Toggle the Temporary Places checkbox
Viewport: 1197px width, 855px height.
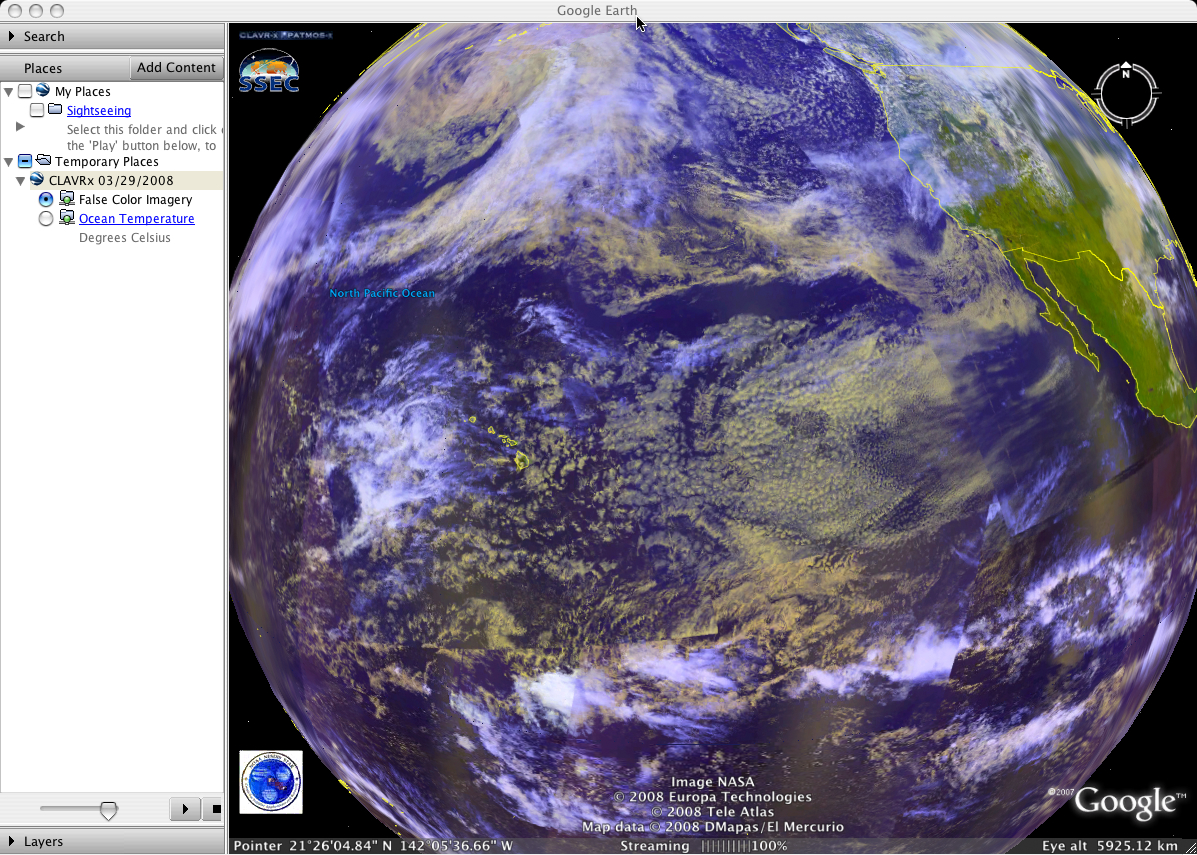pos(25,162)
